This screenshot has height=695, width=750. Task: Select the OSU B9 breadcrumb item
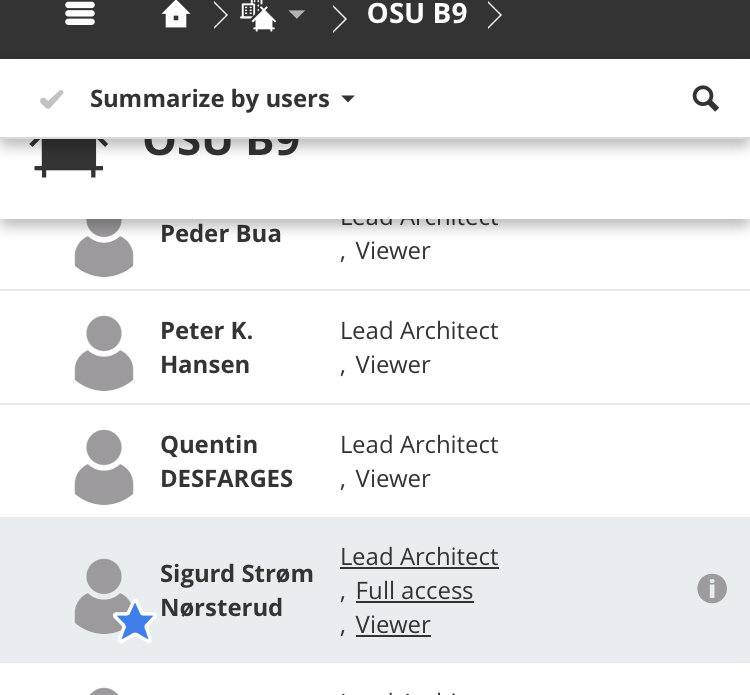[x=417, y=15]
